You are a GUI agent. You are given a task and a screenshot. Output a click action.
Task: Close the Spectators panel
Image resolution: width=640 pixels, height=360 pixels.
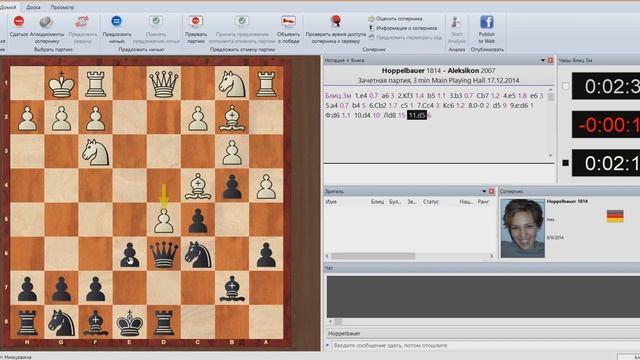491,191
